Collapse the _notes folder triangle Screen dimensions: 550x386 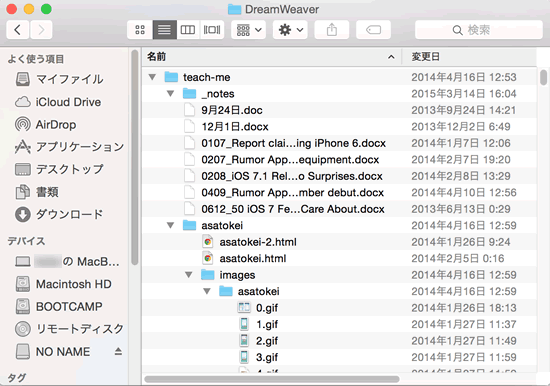[x=170, y=93]
